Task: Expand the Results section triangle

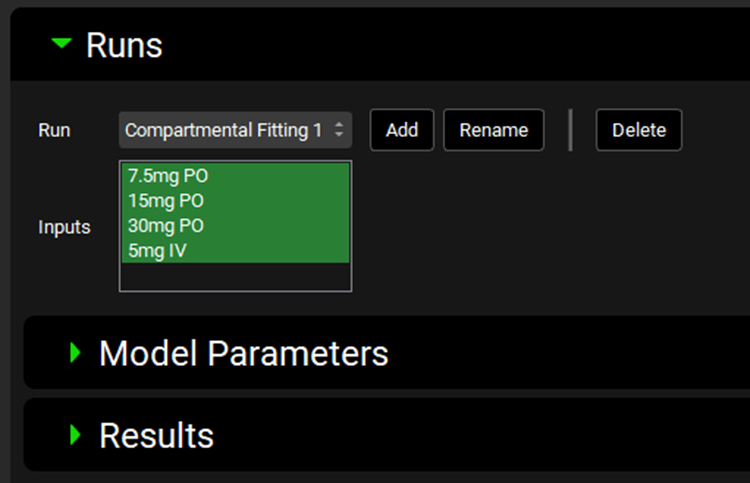Action: [73, 435]
